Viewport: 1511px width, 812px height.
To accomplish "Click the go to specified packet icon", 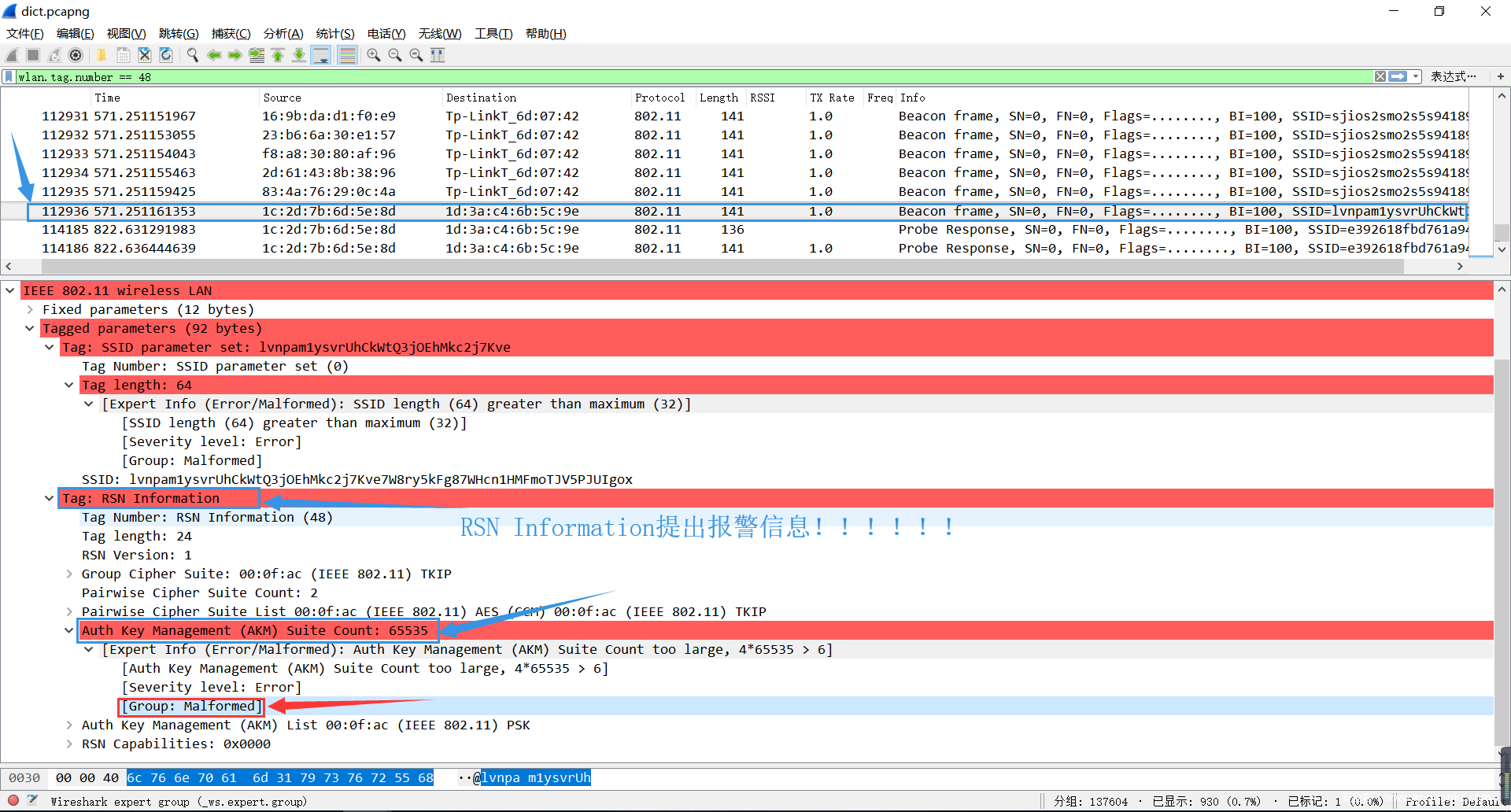I will click(x=257, y=55).
